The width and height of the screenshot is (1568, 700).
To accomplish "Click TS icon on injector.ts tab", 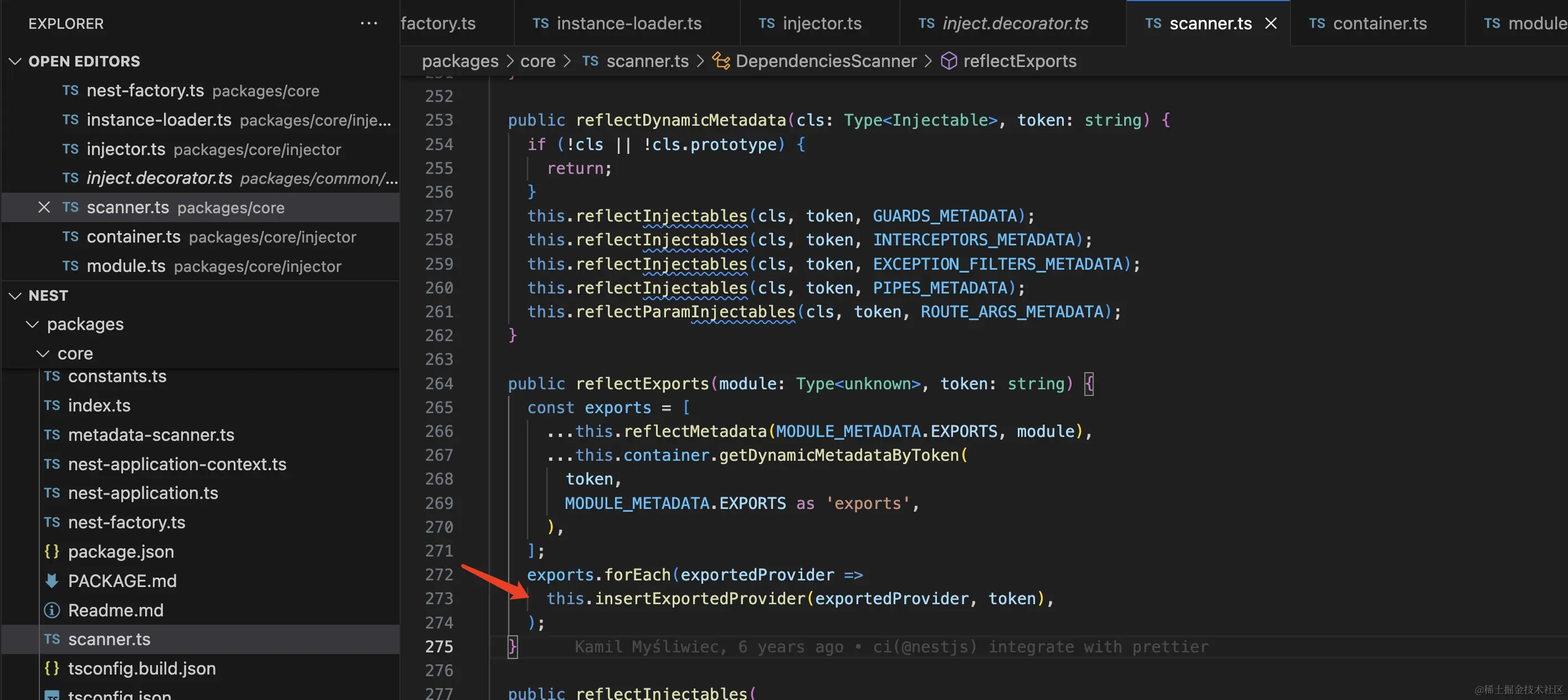I will click(x=767, y=23).
